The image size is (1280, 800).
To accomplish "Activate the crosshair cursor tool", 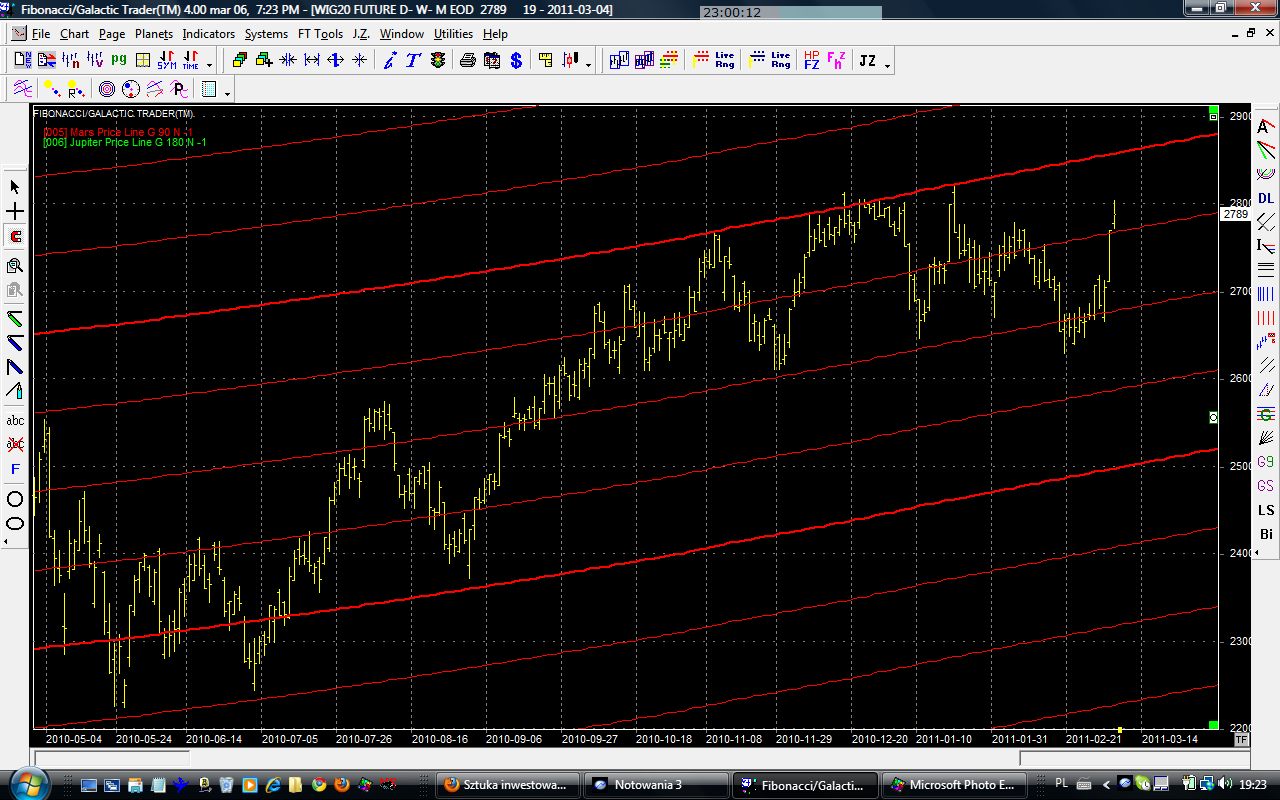I will tap(15, 212).
